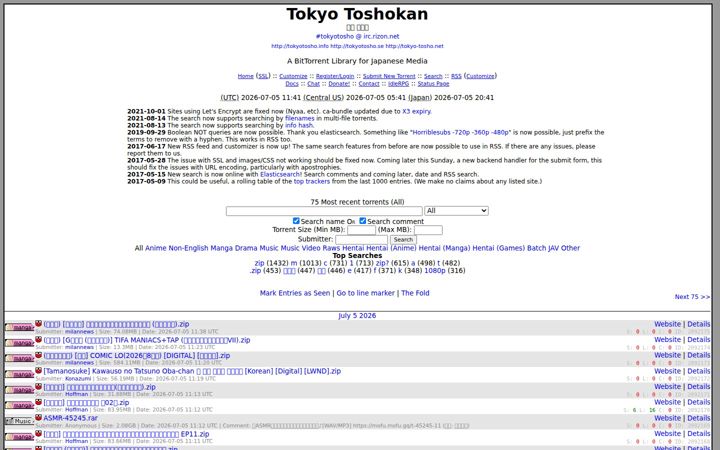
Task: Click manga badge of the 31.88MB Hoffman row
Action: pos(19,390)
